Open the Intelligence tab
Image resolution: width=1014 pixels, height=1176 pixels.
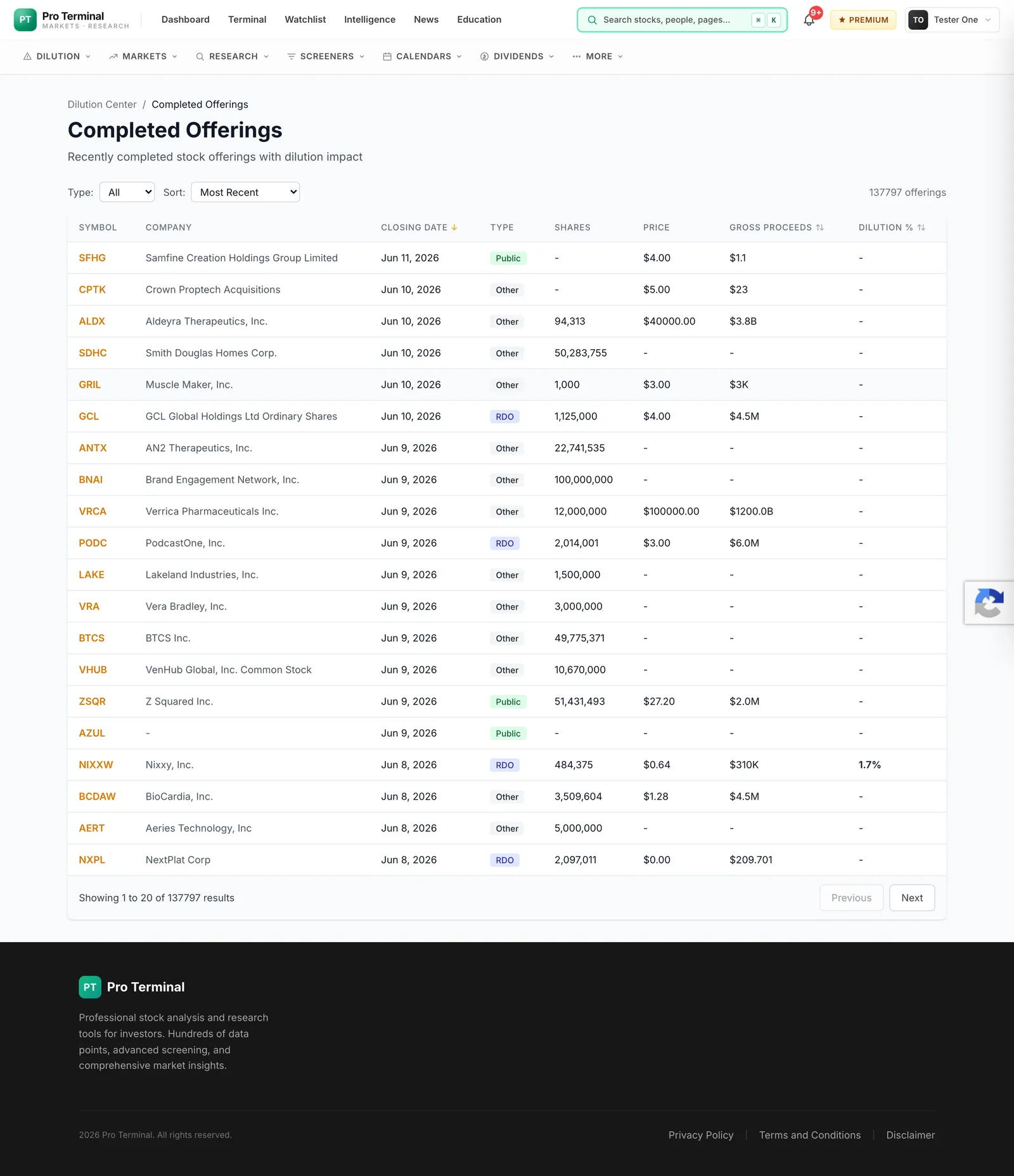pyautogui.click(x=370, y=20)
